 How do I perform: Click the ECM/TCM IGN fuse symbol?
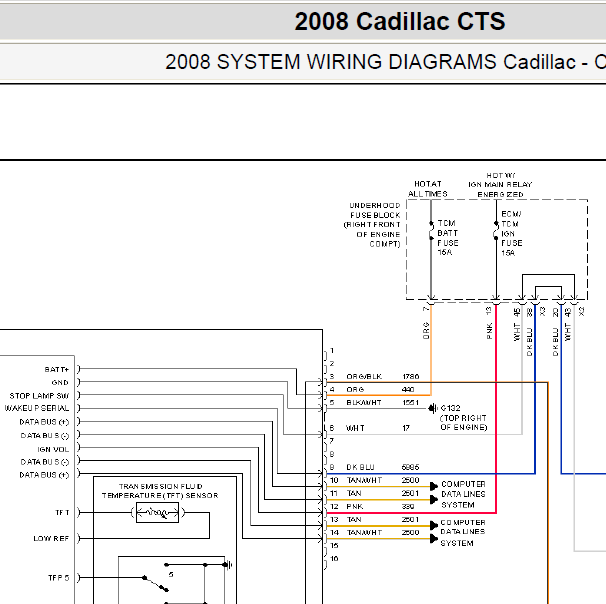click(496, 230)
